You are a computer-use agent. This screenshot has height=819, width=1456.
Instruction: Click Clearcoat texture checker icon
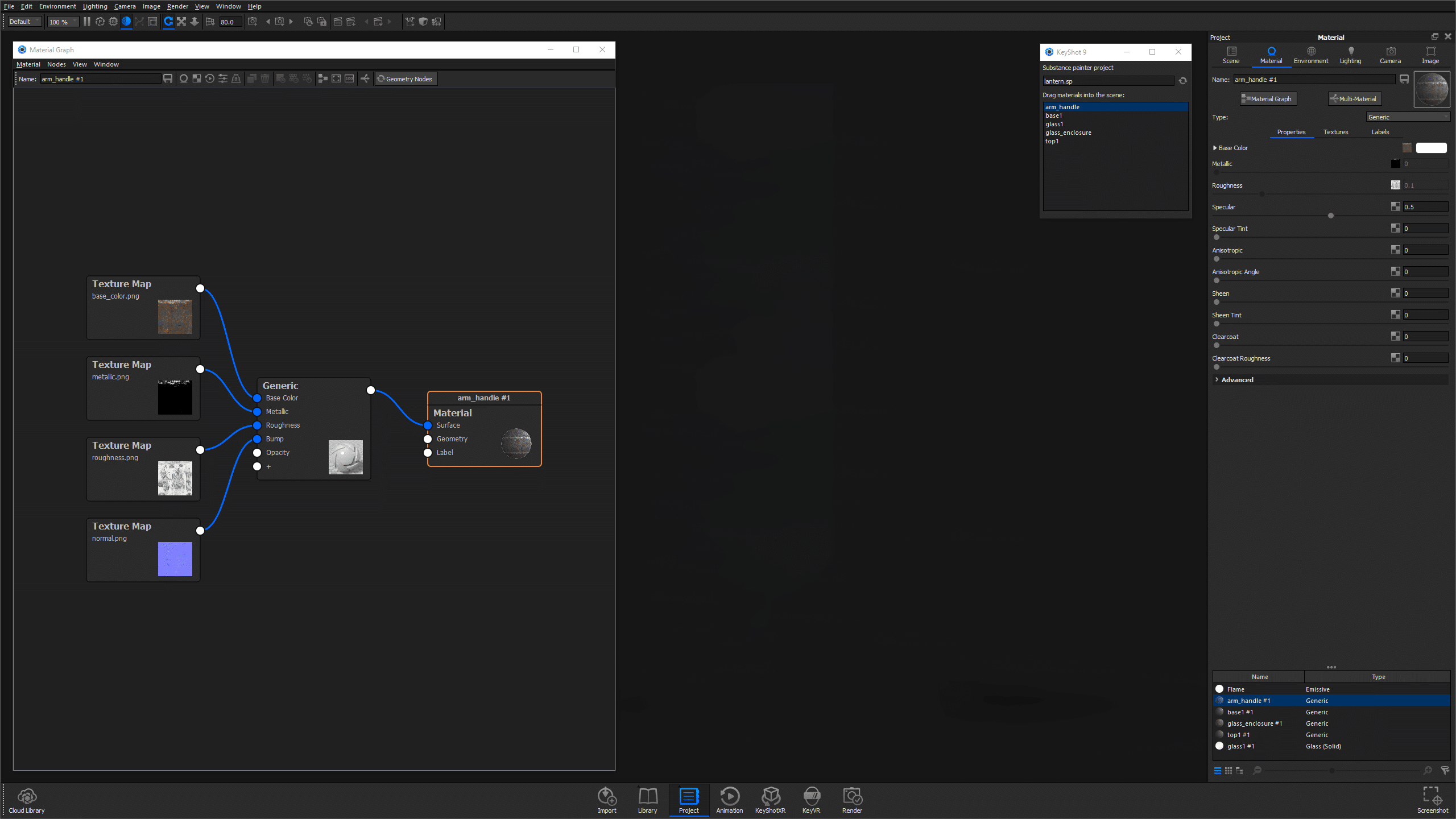click(x=1396, y=336)
